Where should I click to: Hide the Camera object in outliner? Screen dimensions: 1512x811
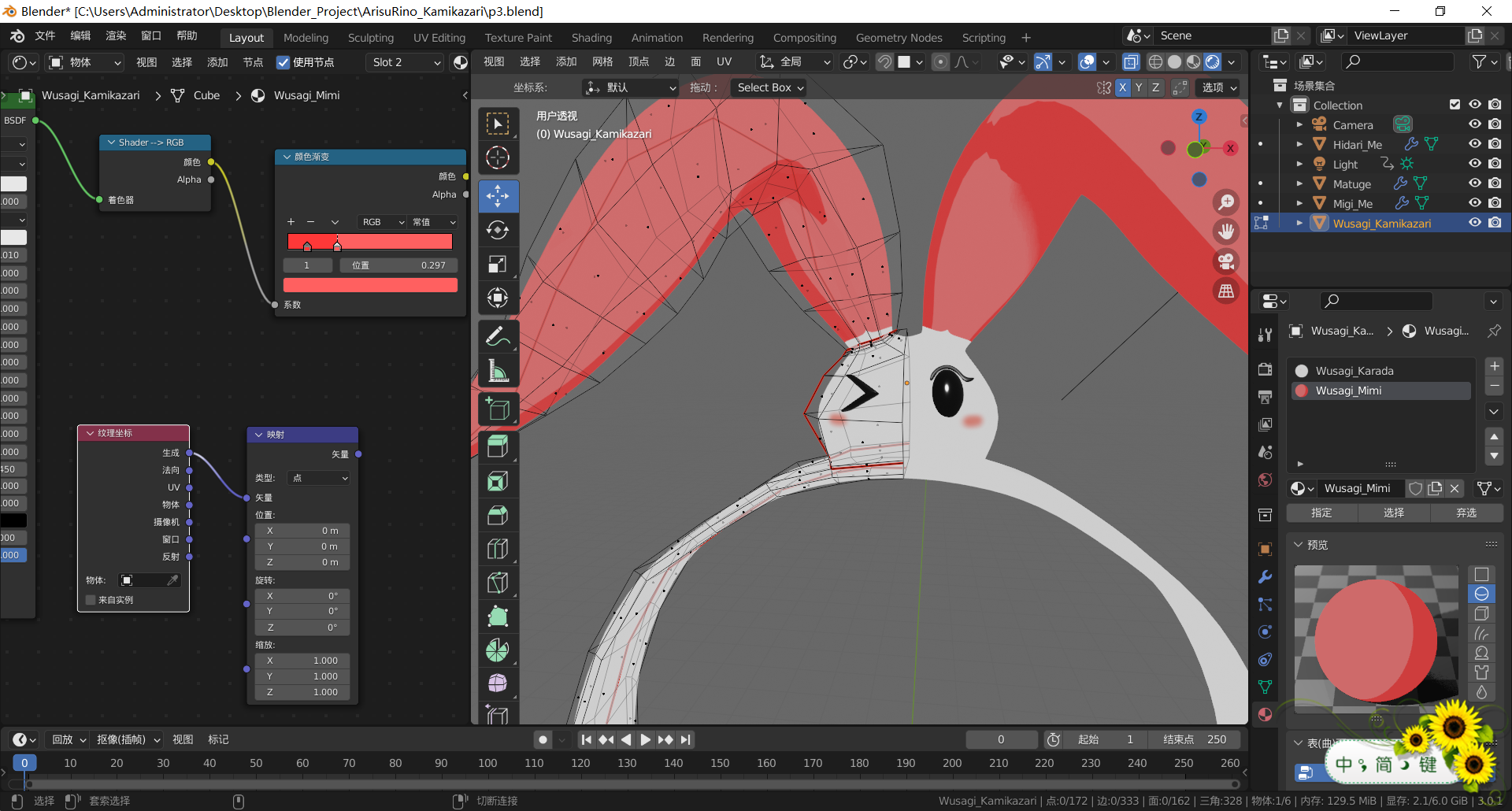coord(1474,124)
